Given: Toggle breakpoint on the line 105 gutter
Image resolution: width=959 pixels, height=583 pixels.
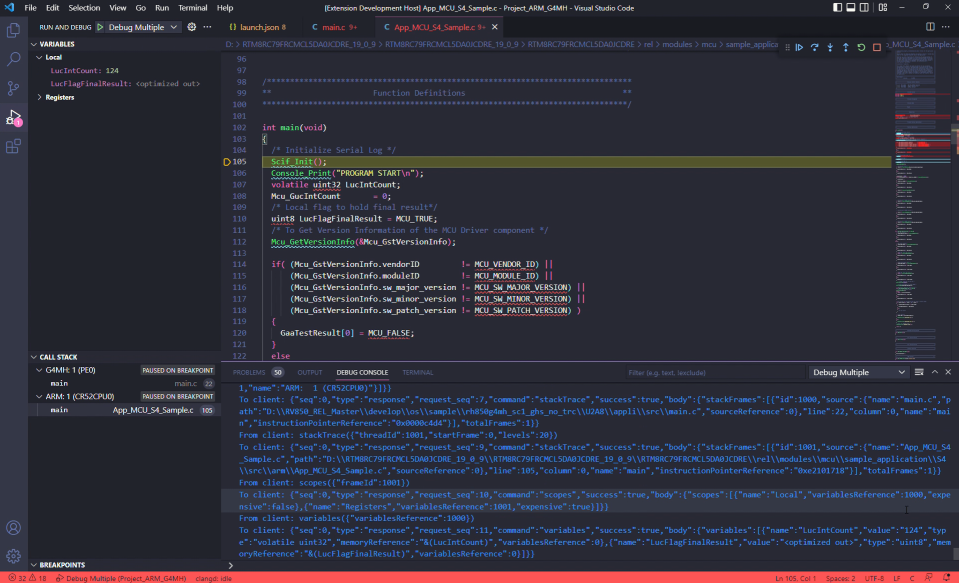Looking at the screenshot, I should [228, 161].
